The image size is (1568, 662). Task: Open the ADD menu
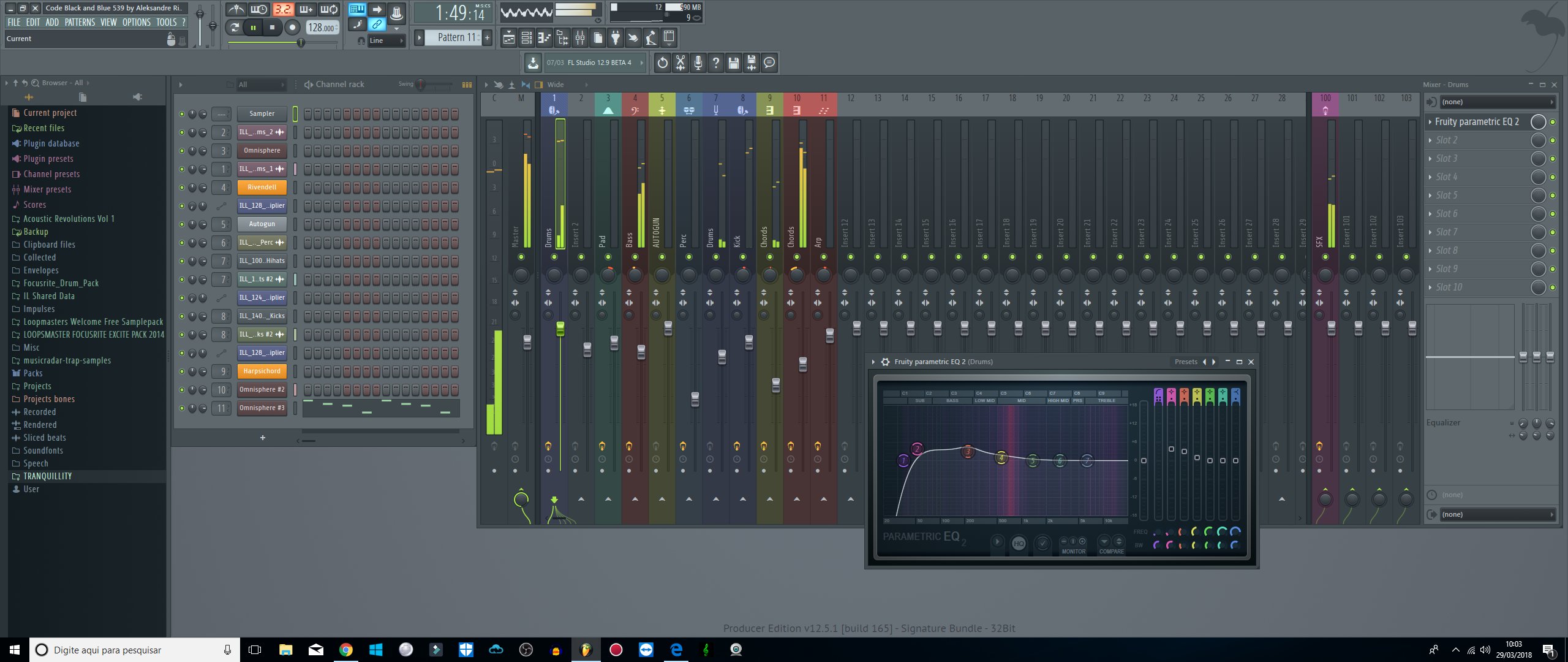tap(52, 22)
